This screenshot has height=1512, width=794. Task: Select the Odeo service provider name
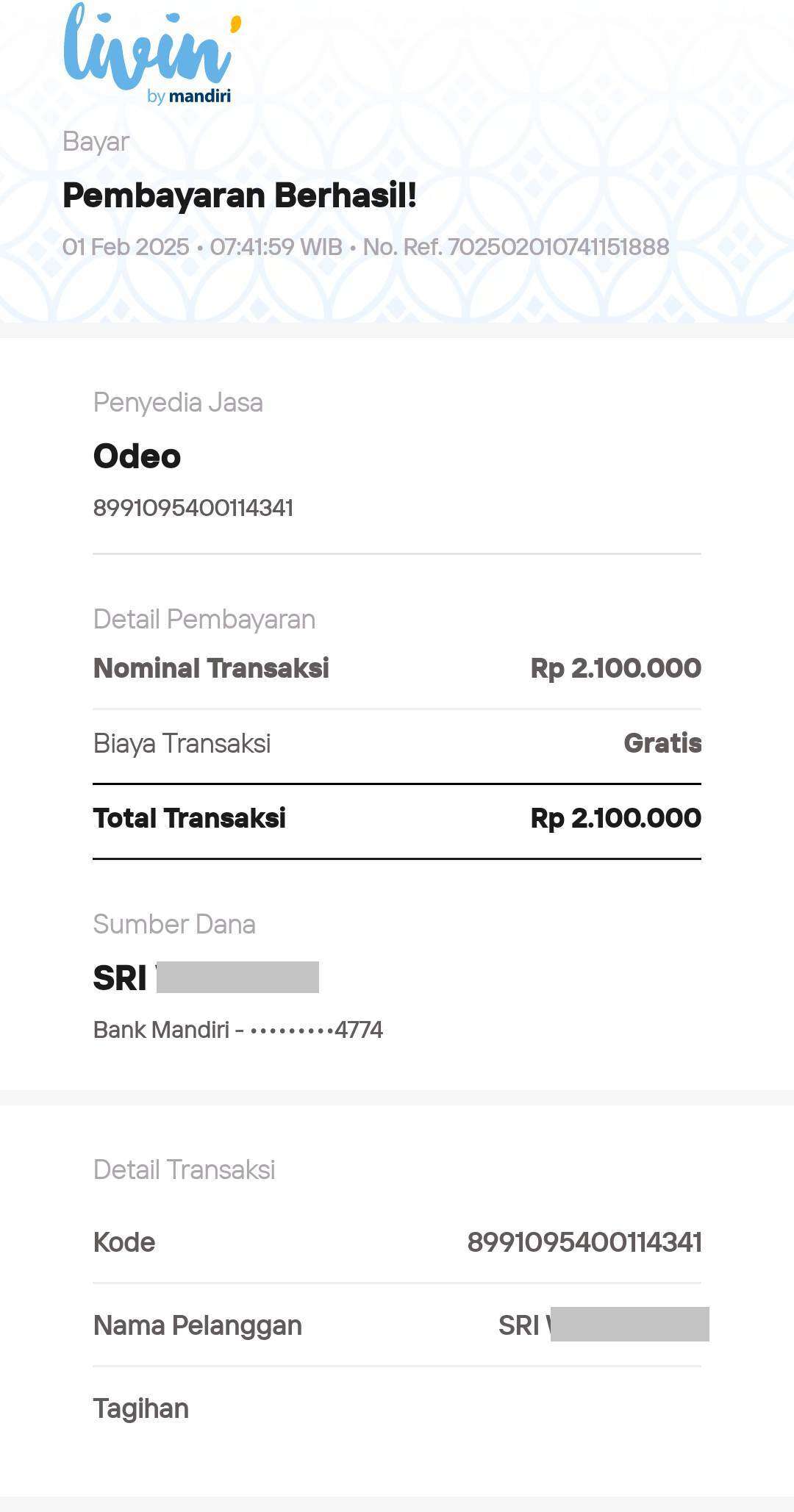pyautogui.click(x=137, y=456)
